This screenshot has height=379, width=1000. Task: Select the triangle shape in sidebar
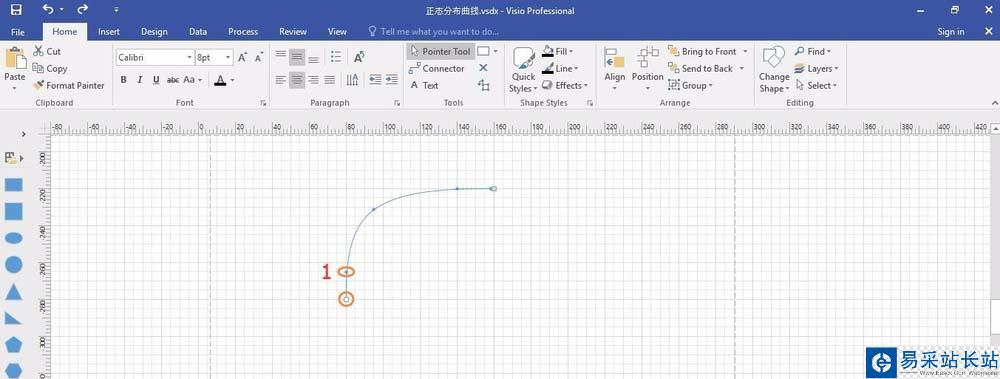click(14, 292)
